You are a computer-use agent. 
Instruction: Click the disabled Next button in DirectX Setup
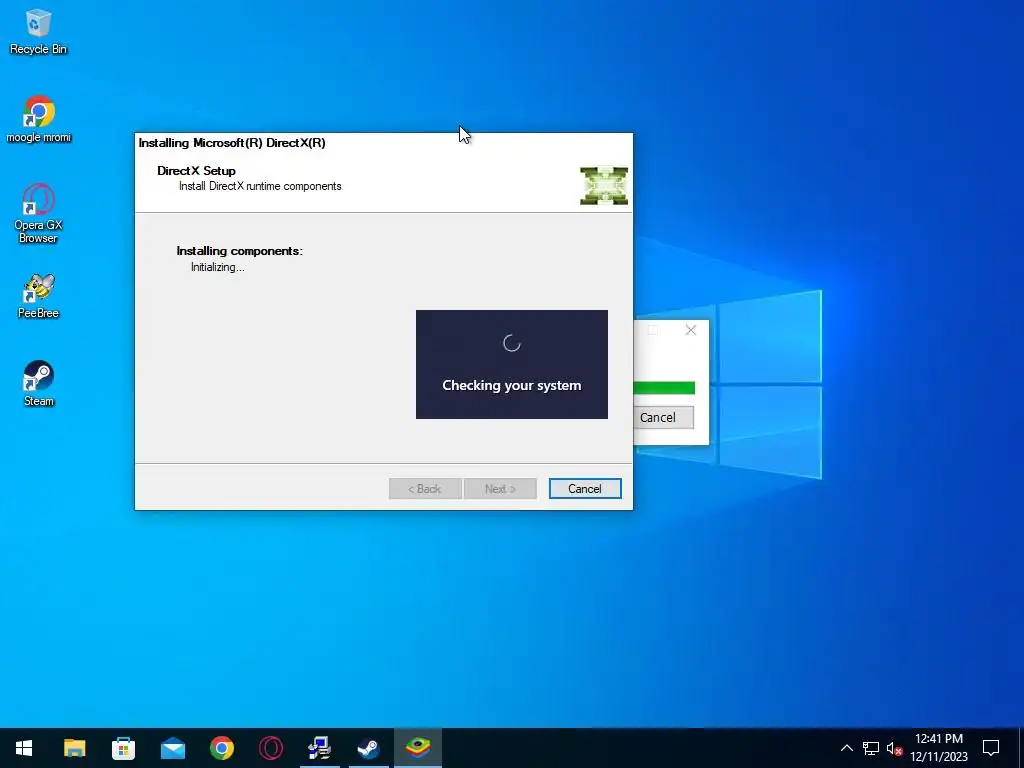click(500, 488)
